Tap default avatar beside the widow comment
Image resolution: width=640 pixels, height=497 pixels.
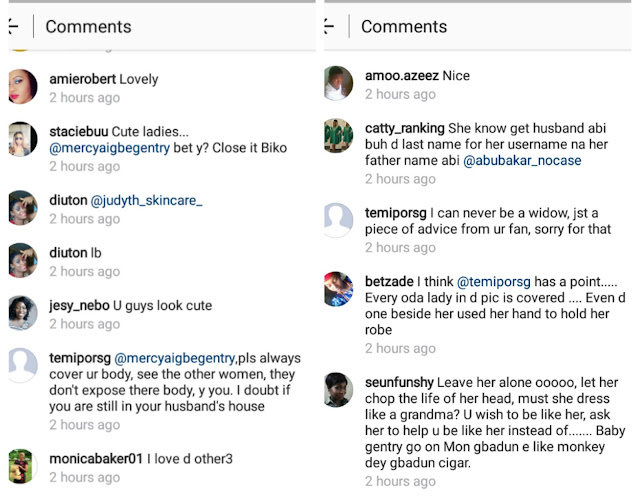tap(339, 220)
